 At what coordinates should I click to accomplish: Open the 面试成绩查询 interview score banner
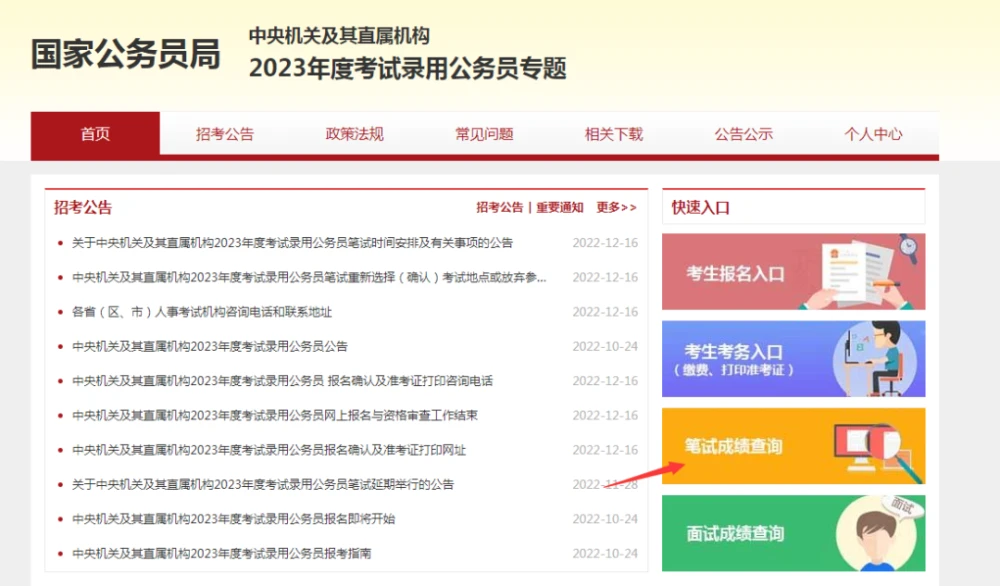793,533
